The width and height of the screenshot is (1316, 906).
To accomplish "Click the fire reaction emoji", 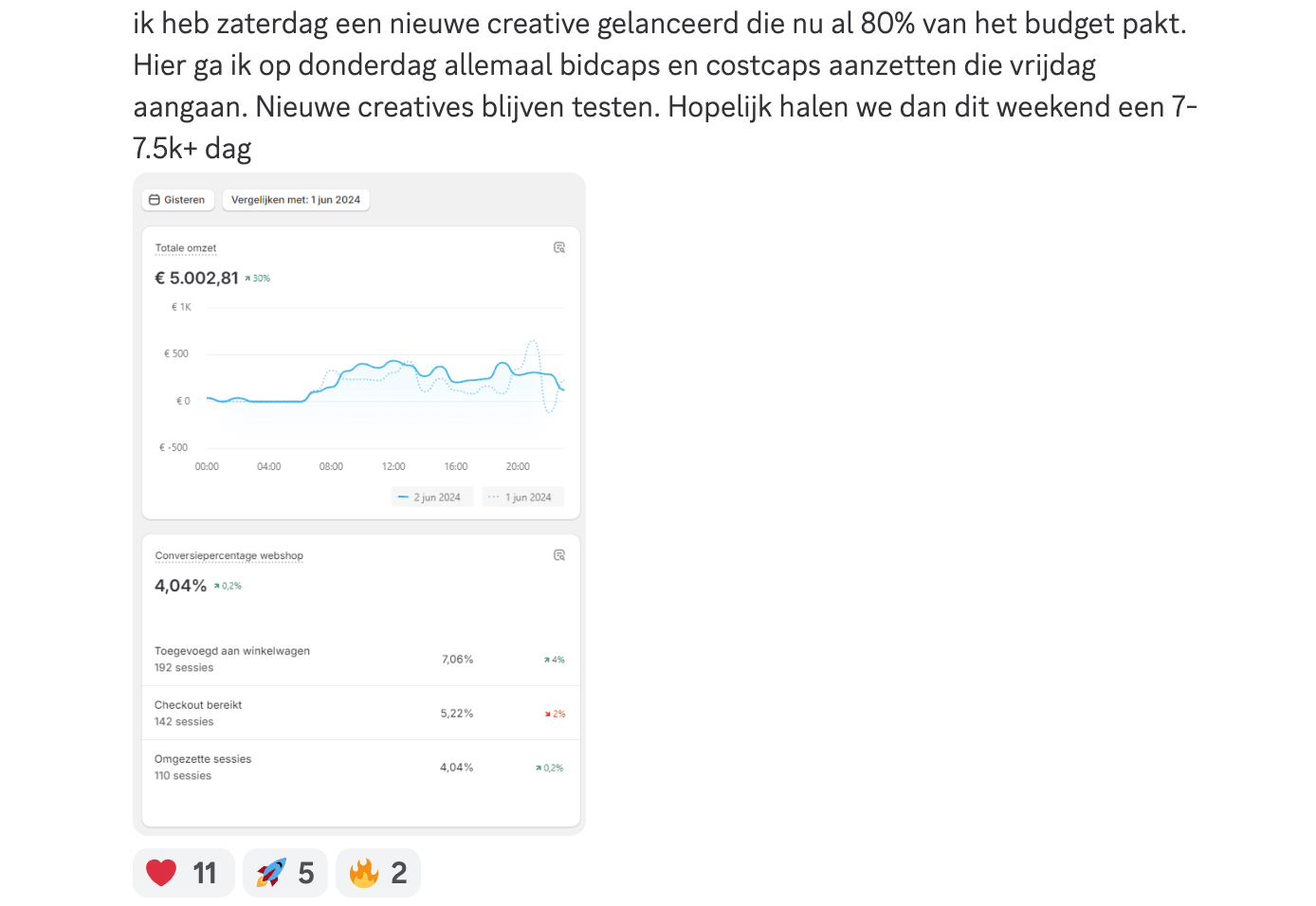I will click(x=364, y=873).
